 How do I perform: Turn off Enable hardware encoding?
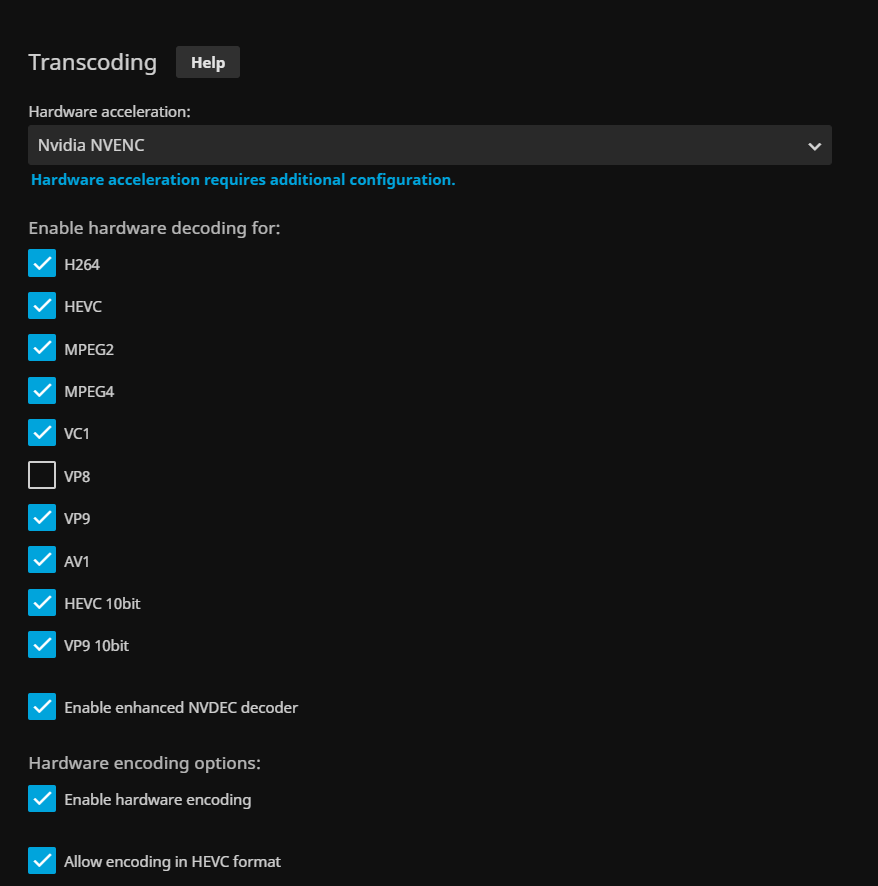click(x=42, y=799)
